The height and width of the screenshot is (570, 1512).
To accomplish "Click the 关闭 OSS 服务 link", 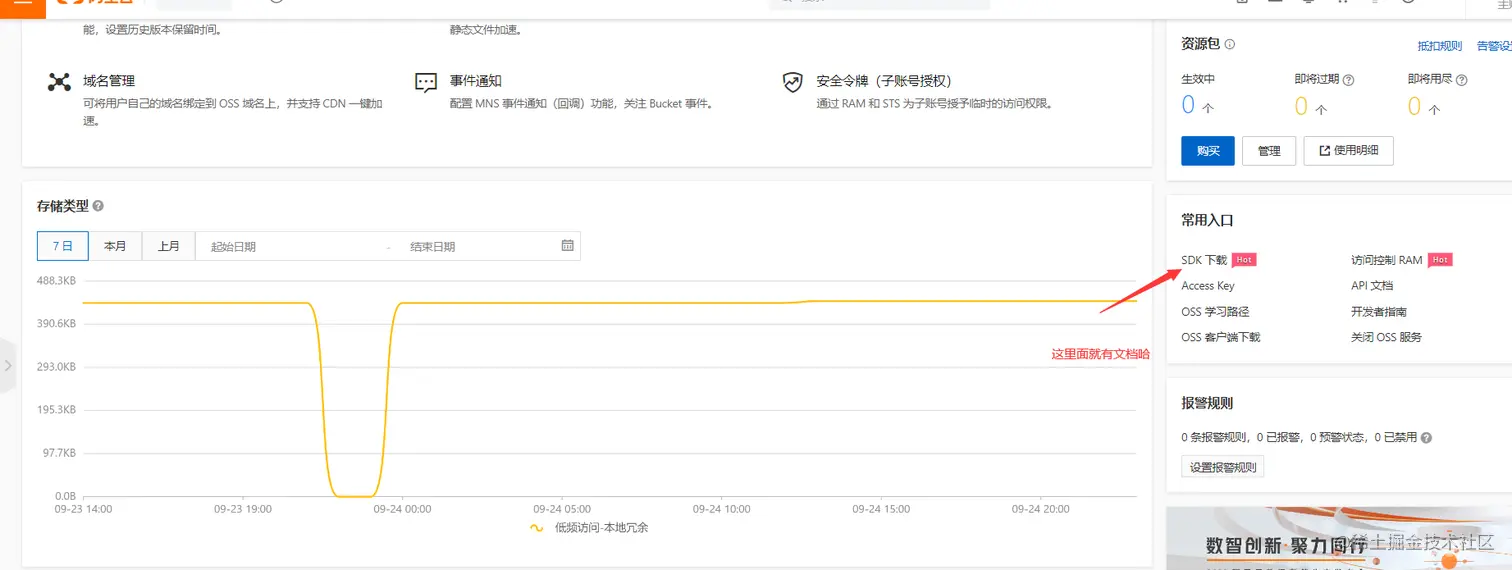I will pos(1386,338).
